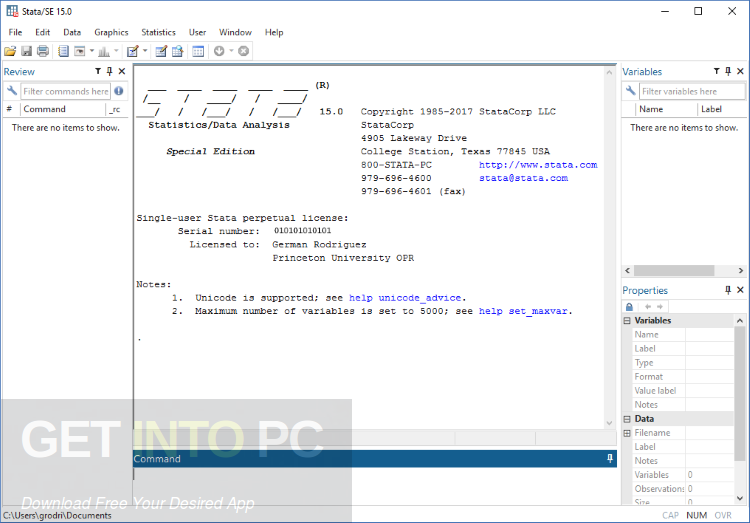
Task: Open the Help menu
Action: click(x=274, y=32)
